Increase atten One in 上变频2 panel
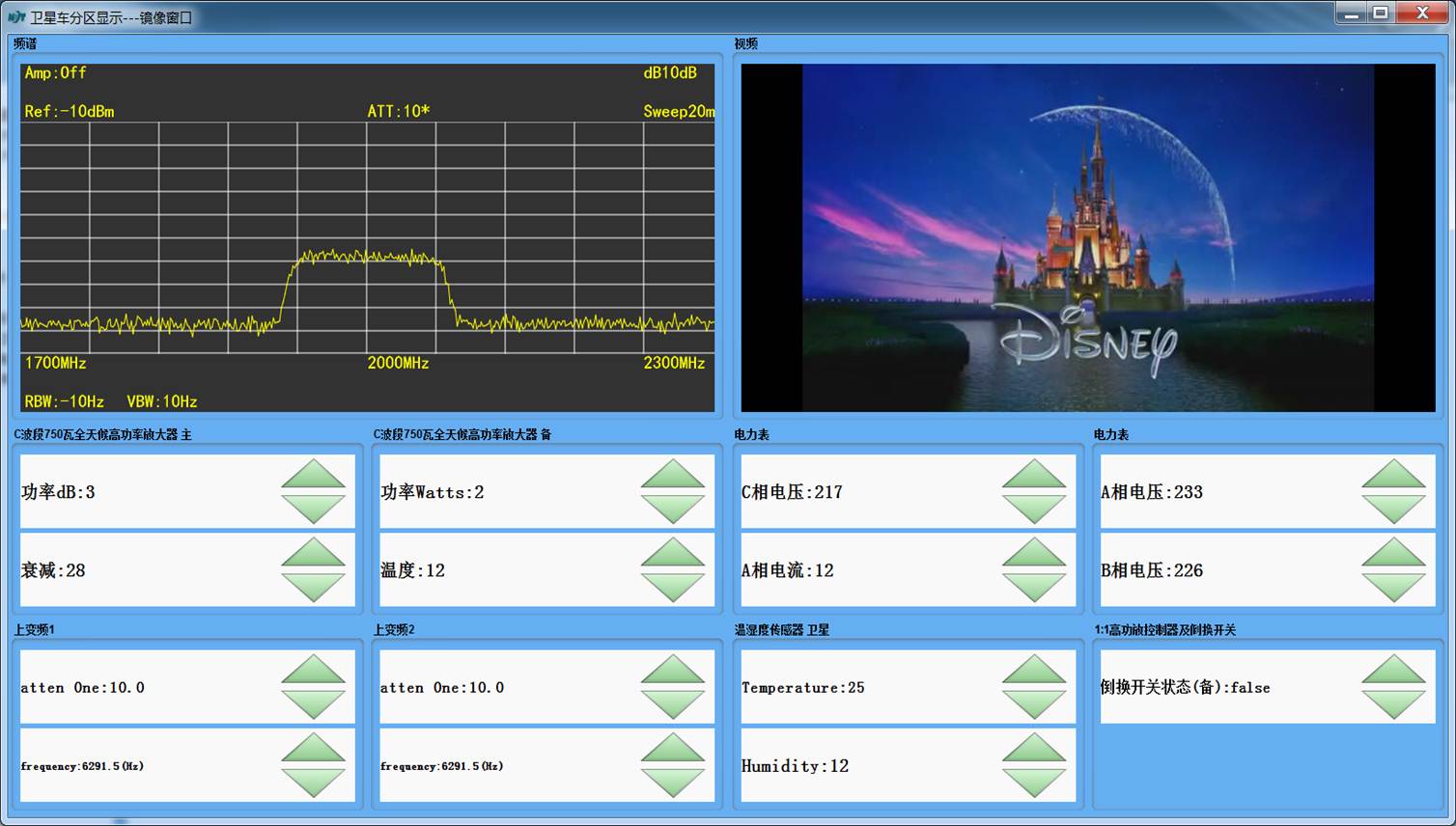This screenshot has width=1456, height=826. (673, 670)
